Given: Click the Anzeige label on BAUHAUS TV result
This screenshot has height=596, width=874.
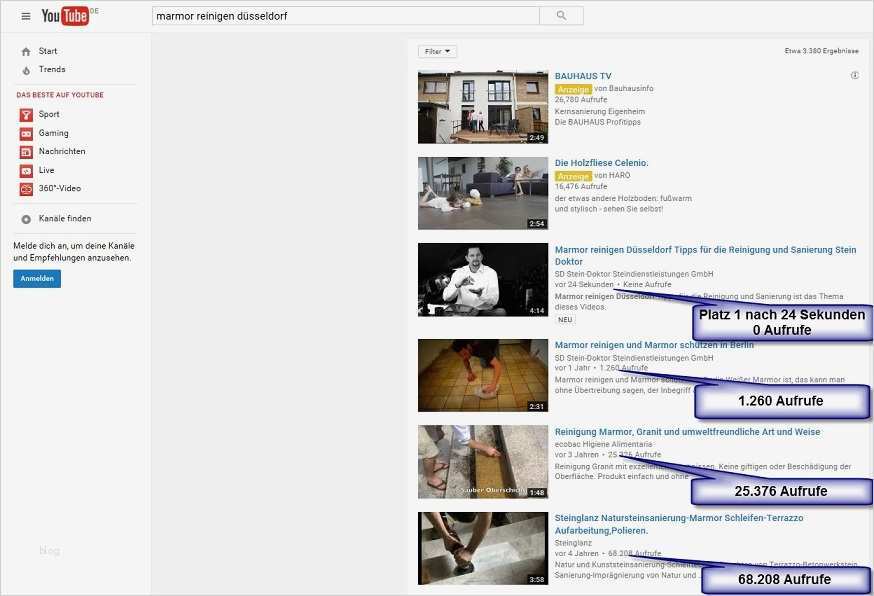Looking at the screenshot, I should tap(573, 89).
